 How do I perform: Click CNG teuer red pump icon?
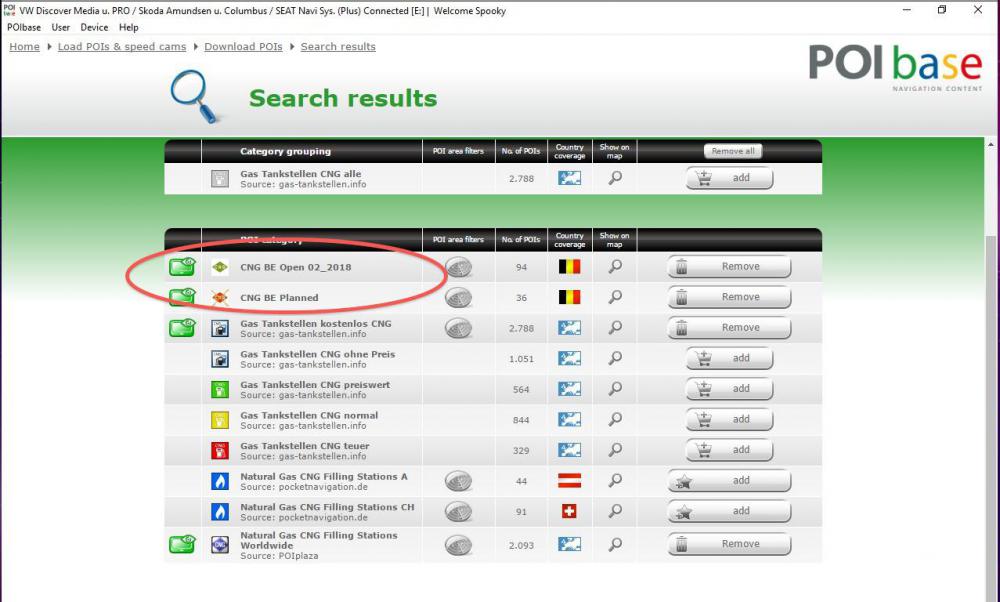(x=220, y=450)
